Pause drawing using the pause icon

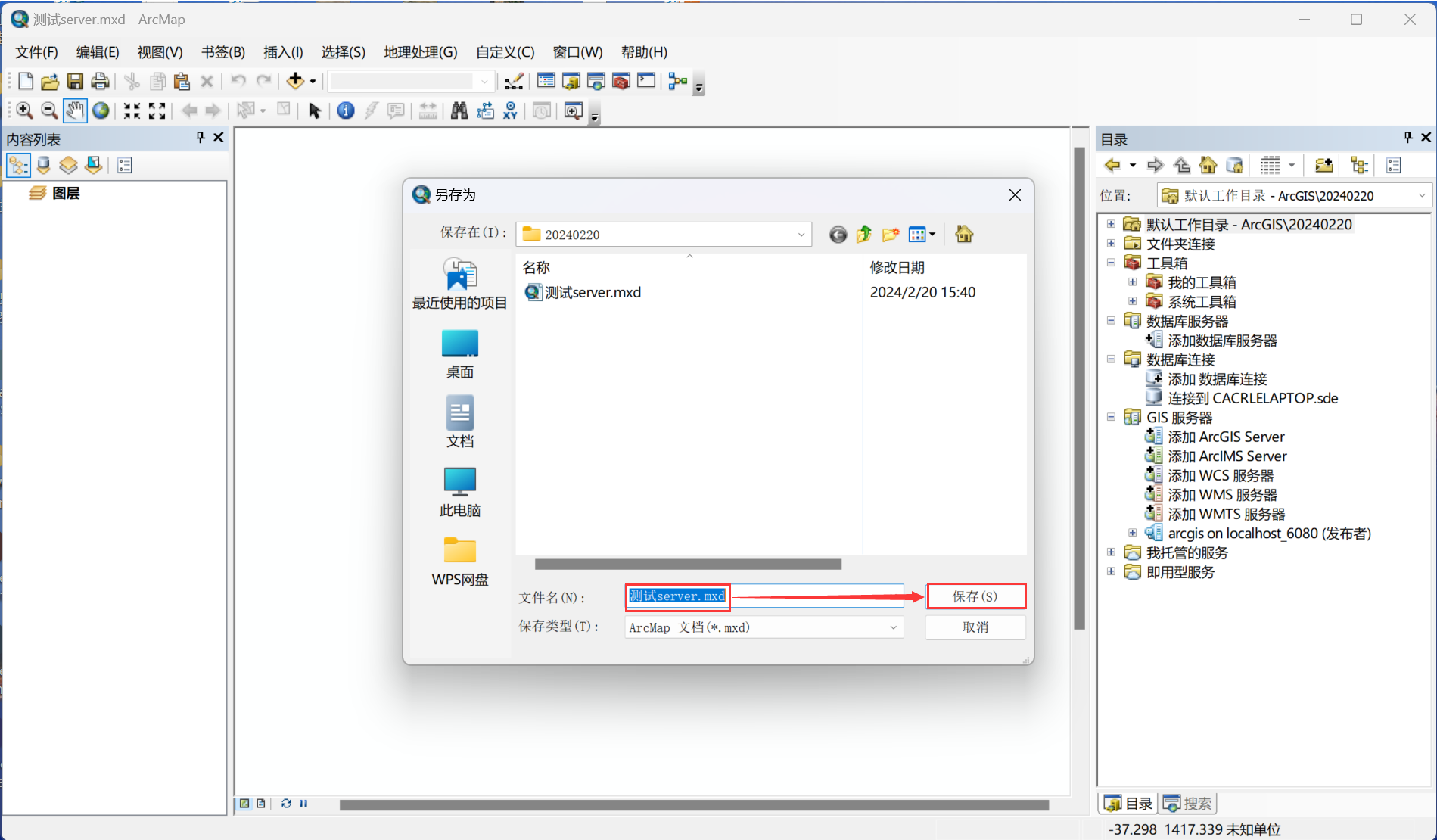pos(303,804)
